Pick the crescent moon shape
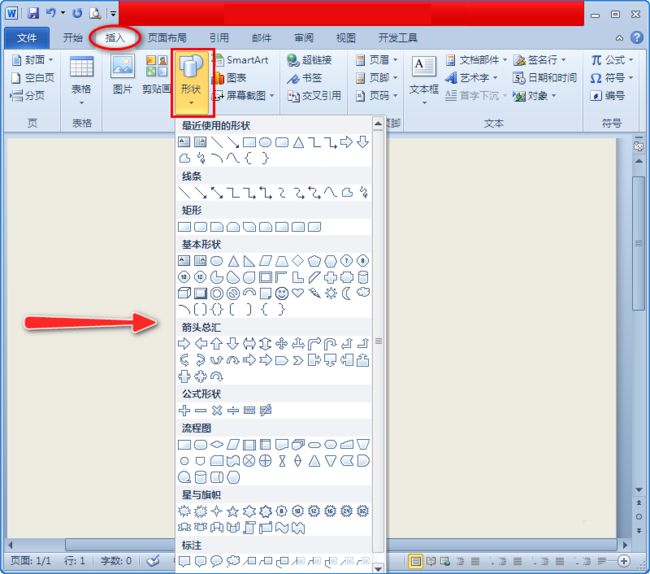 347,293
